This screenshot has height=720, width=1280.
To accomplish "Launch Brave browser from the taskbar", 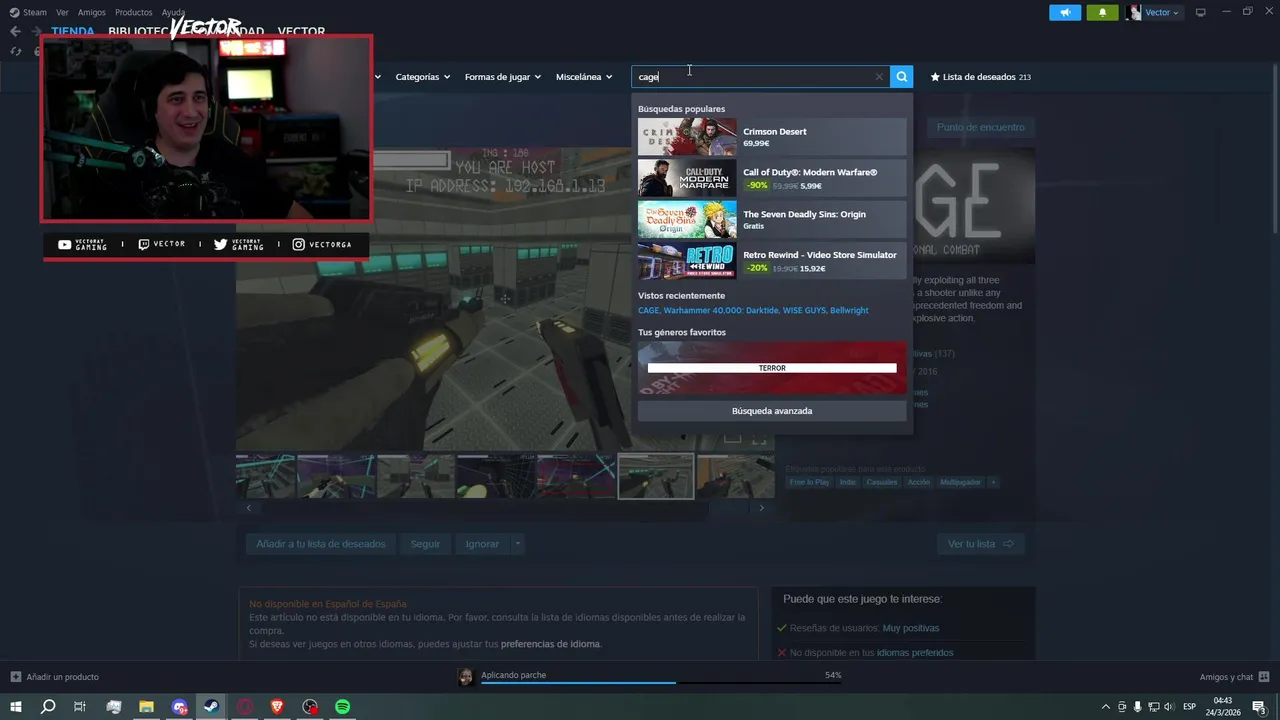I will pyautogui.click(x=277, y=707).
